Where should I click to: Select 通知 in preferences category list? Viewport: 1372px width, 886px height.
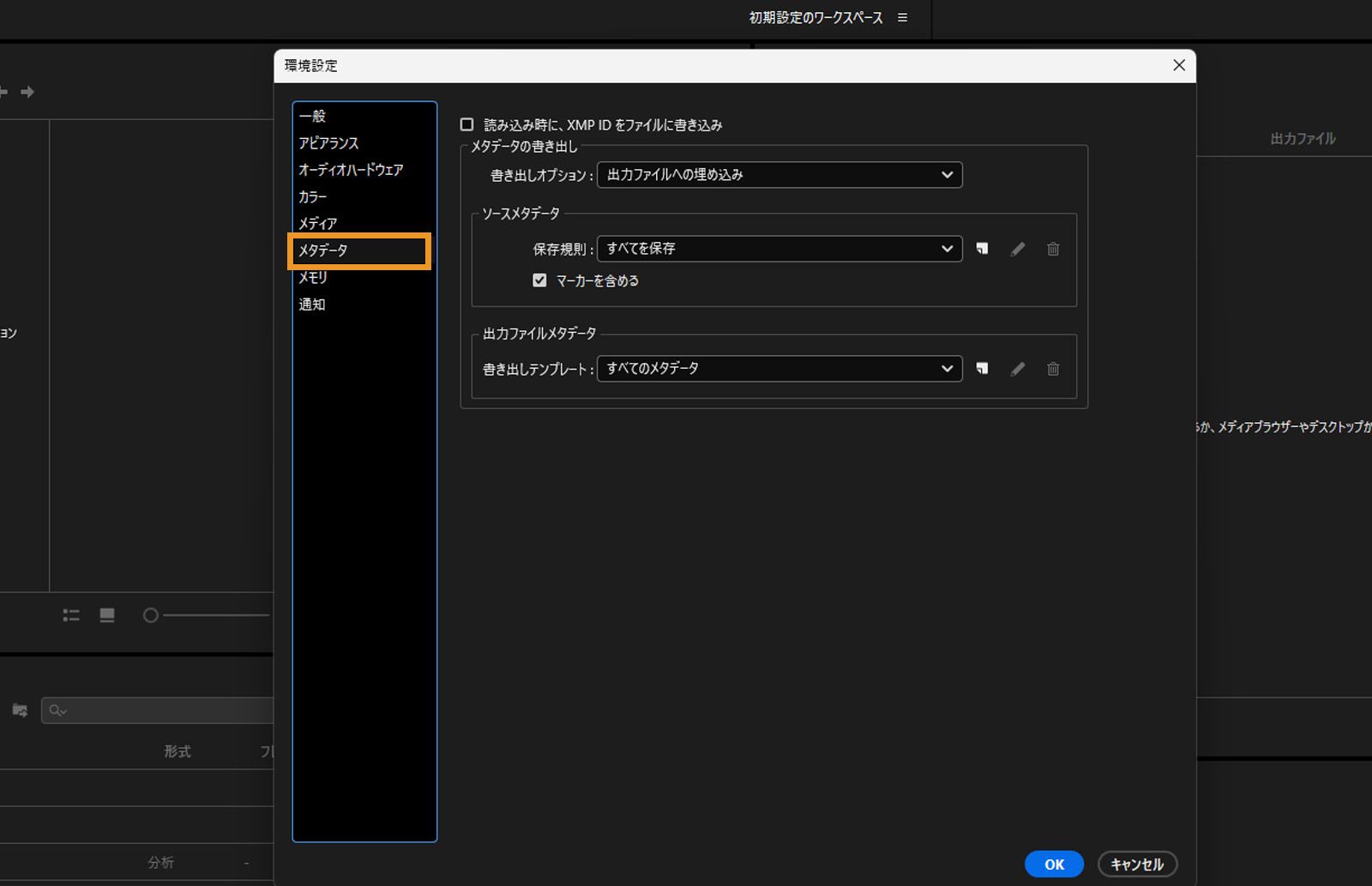tap(364, 304)
